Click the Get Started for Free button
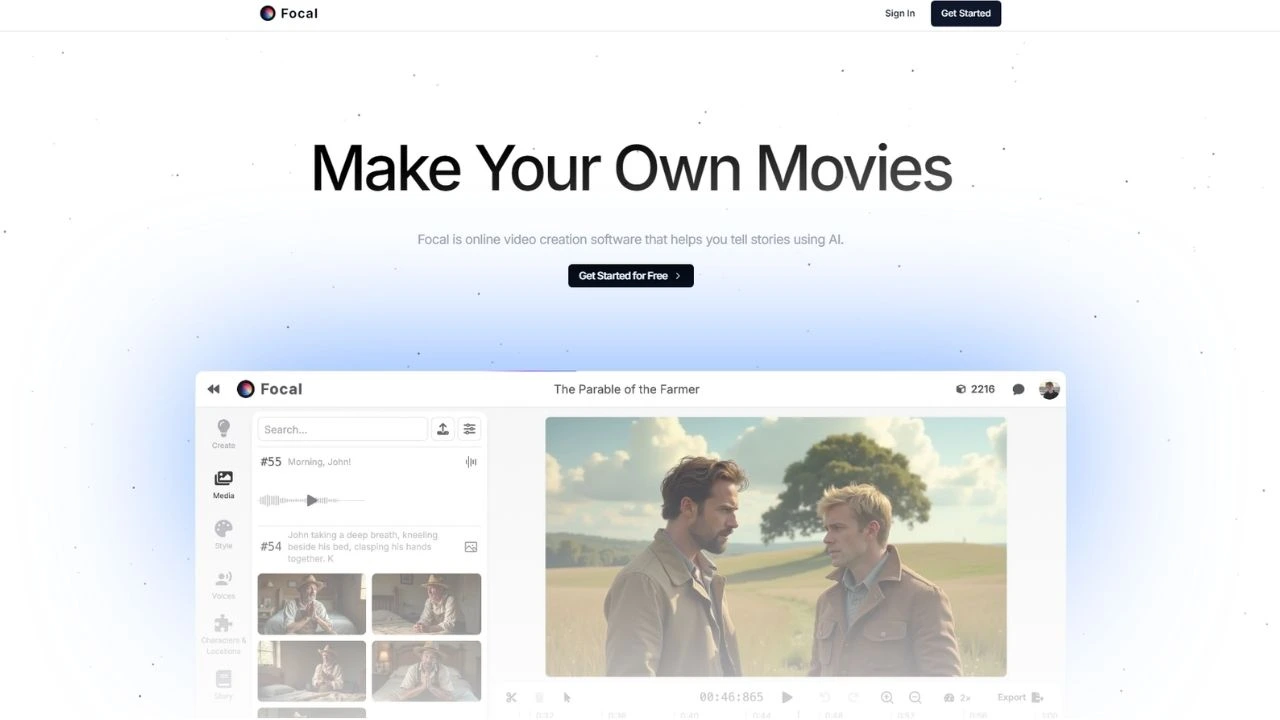The height and width of the screenshot is (720, 1280). pos(630,276)
